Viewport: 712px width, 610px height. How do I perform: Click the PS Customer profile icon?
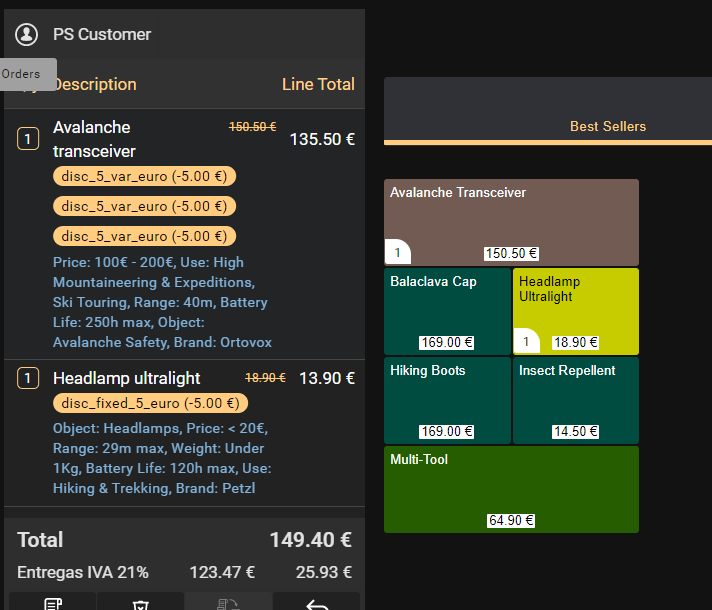(27, 34)
